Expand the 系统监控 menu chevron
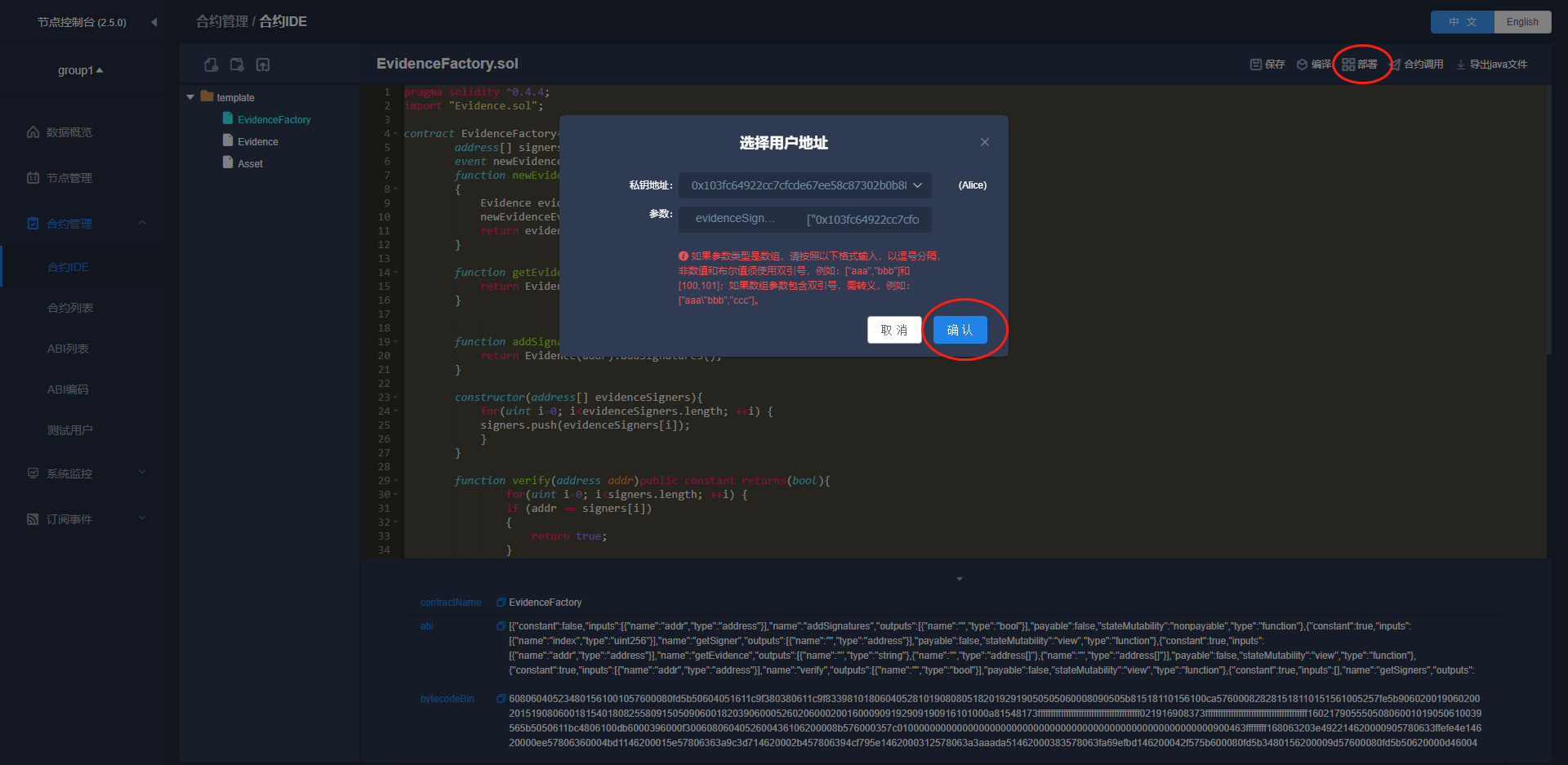The height and width of the screenshot is (765, 1568). pyautogui.click(x=142, y=473)
